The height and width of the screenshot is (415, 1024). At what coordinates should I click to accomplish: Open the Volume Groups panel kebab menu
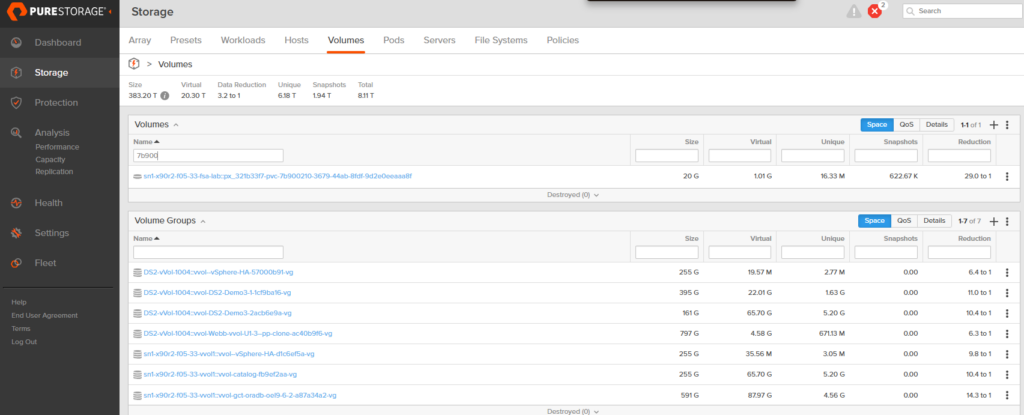(1007, 221)
